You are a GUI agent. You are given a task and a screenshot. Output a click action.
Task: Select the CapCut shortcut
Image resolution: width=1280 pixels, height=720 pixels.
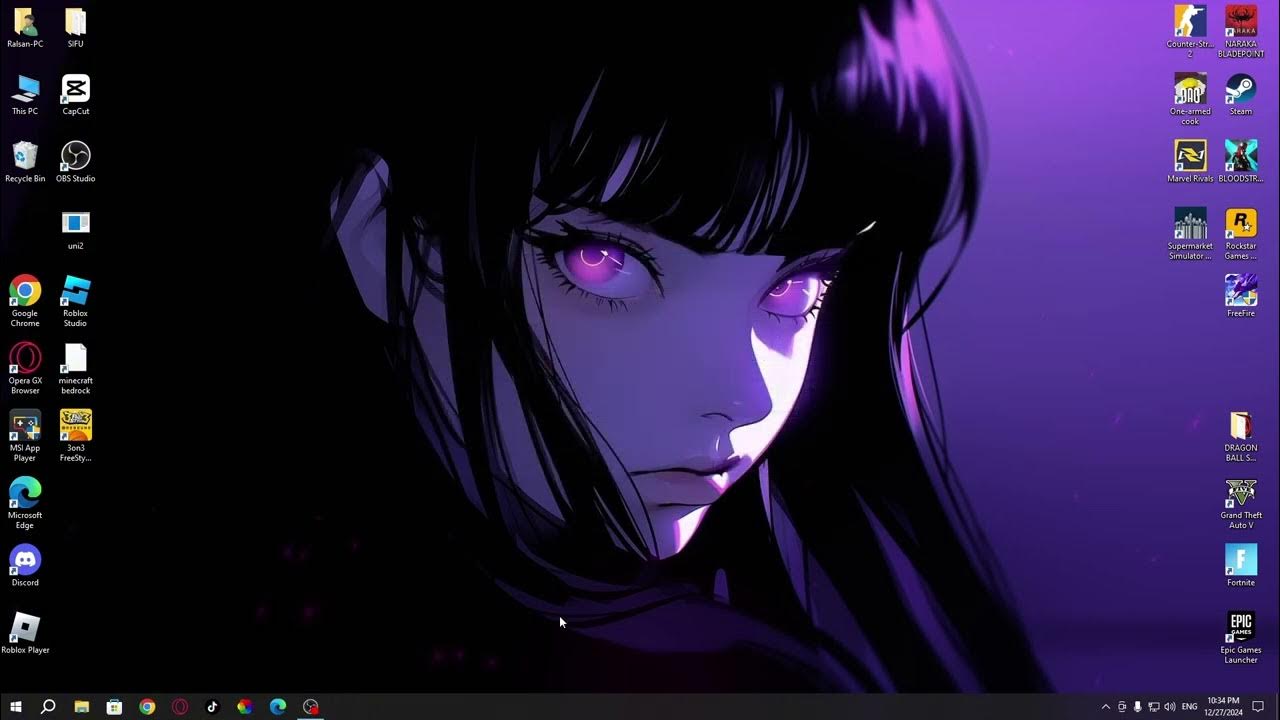76,95
